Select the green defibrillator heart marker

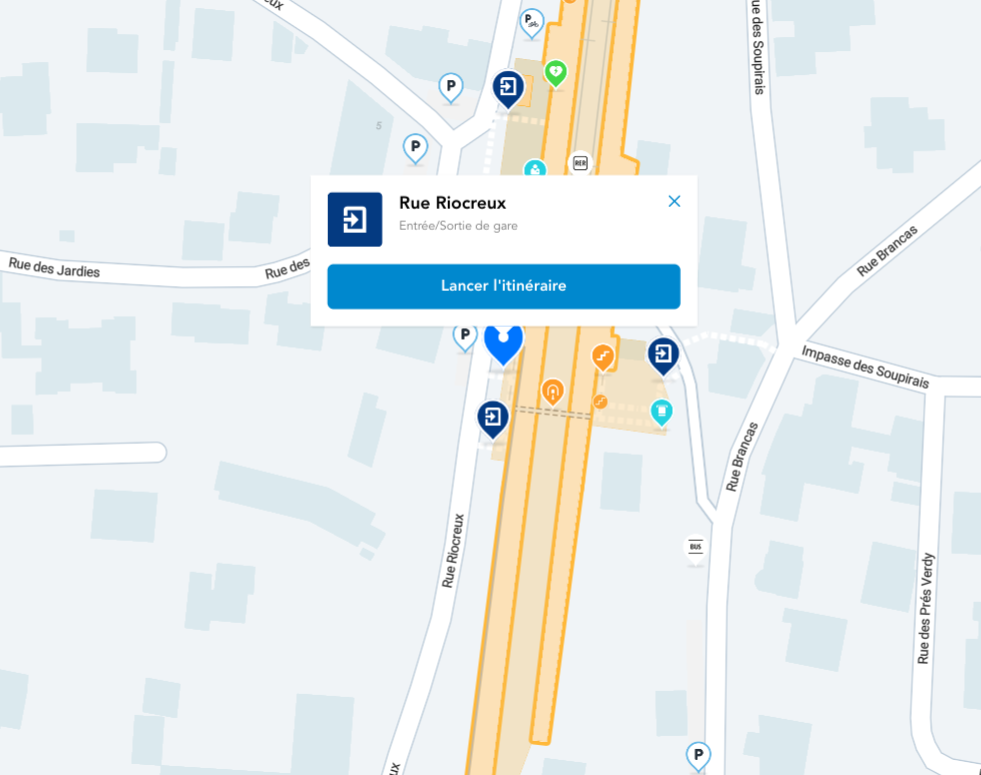pos(556,74)
